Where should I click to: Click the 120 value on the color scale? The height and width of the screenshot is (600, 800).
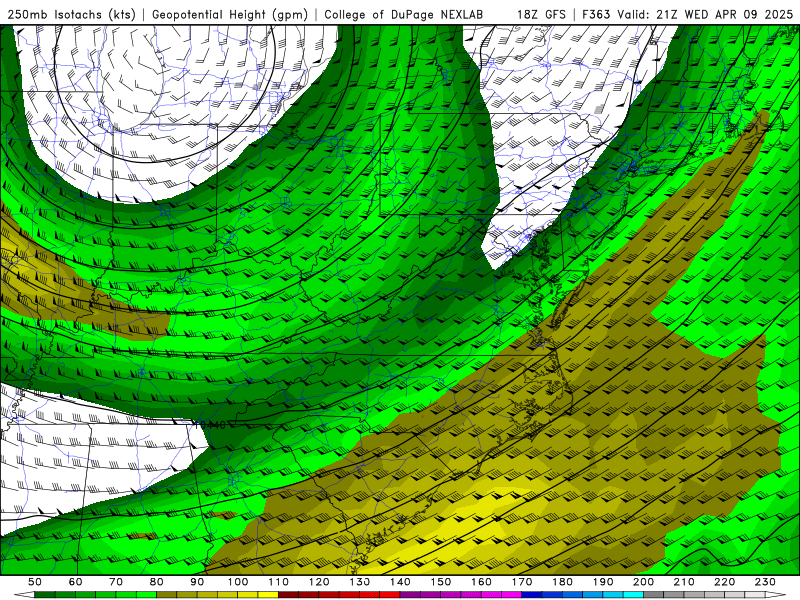click(319, 582)
